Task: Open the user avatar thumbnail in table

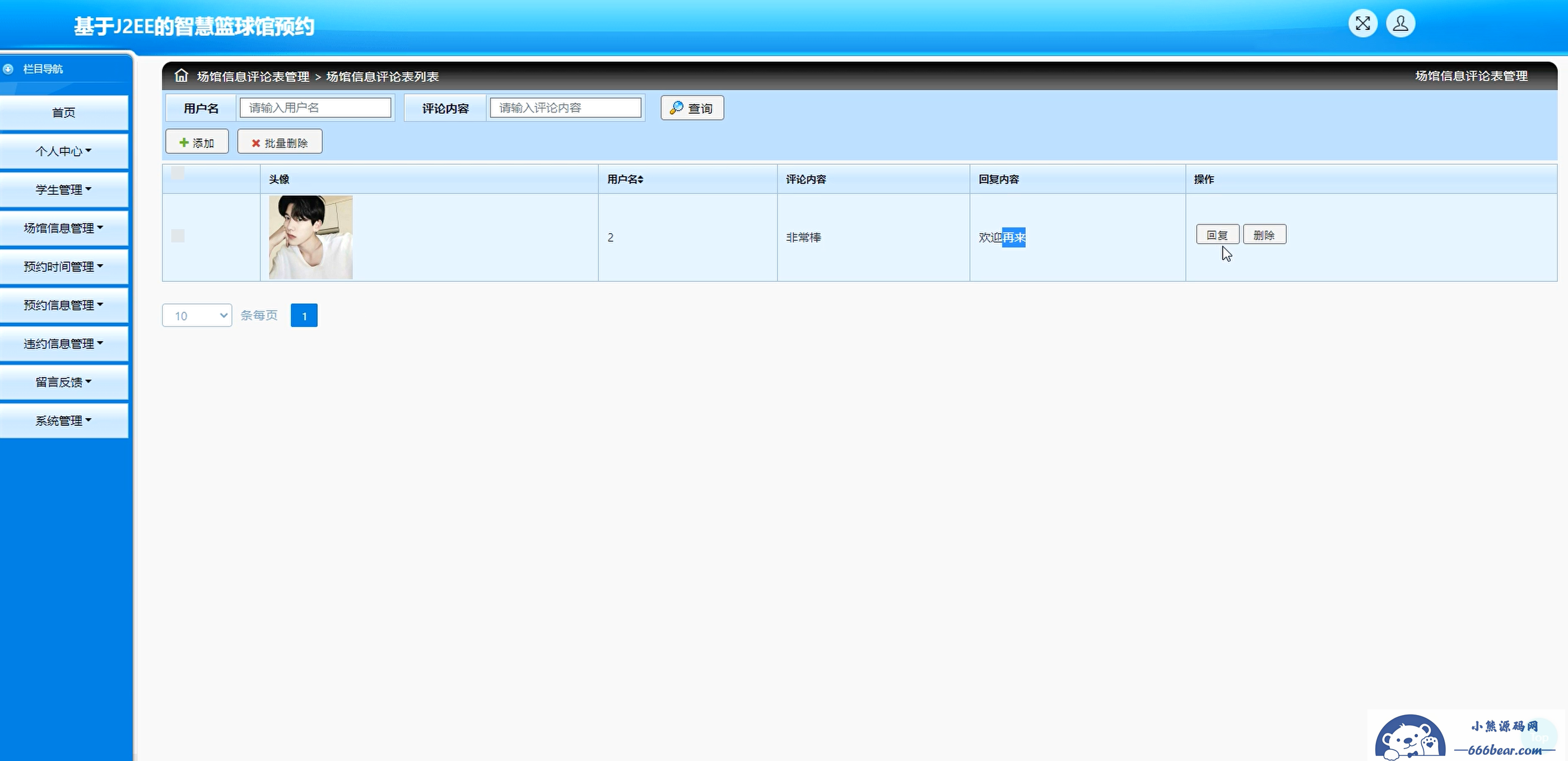Action: 311,238
